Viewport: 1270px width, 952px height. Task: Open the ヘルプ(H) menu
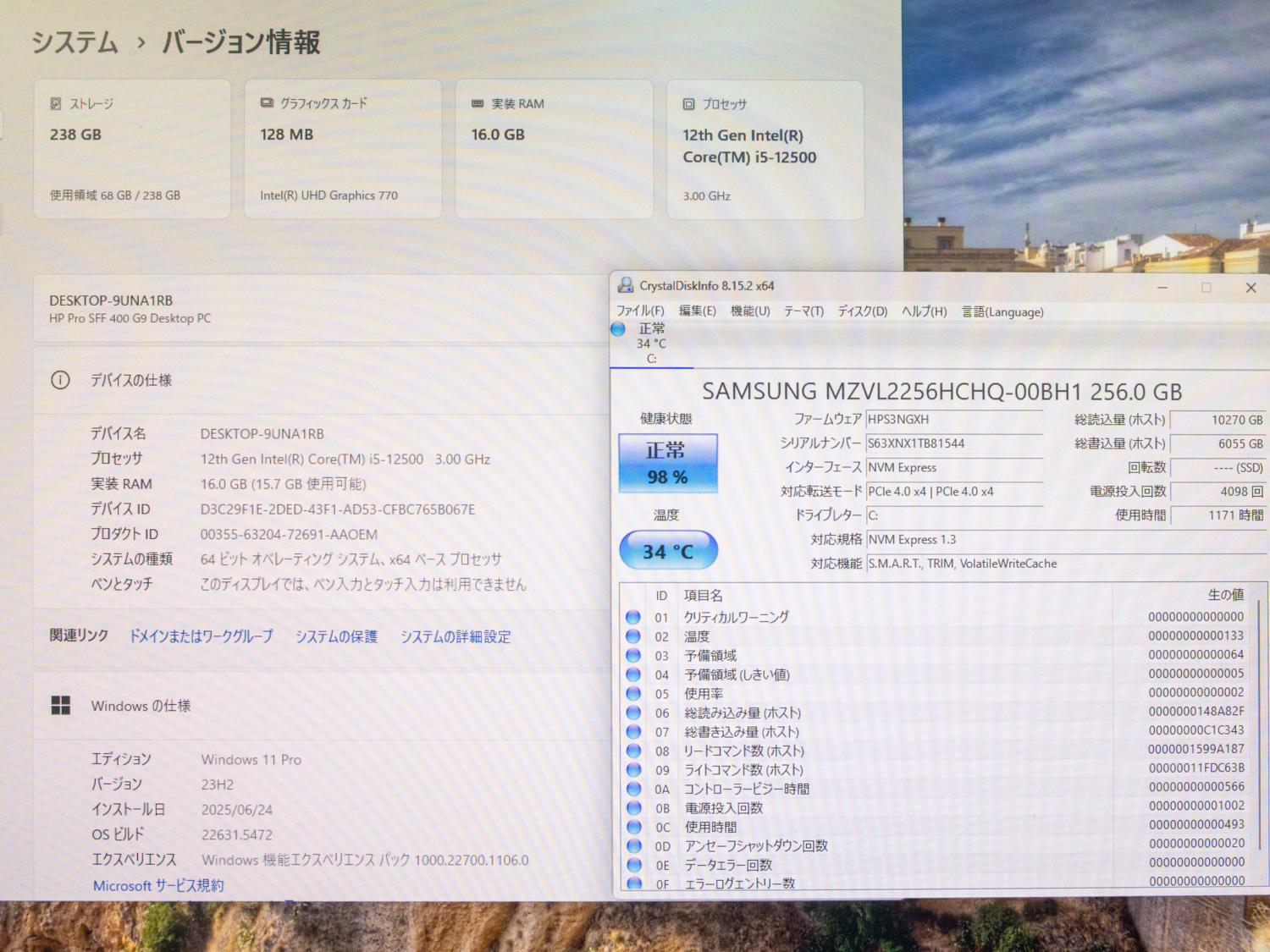(x=925, y=311)
